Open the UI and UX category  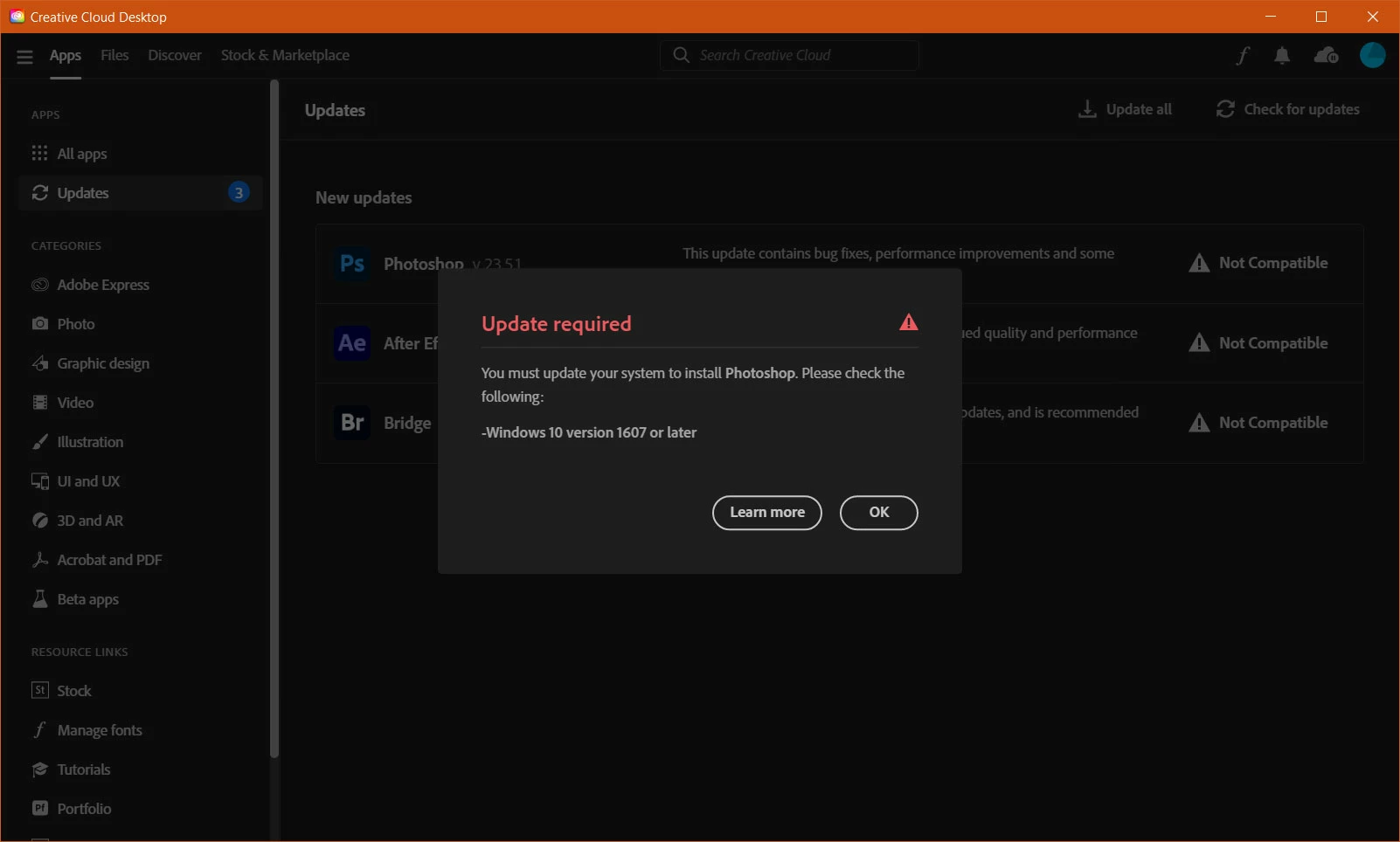(140, 481)
